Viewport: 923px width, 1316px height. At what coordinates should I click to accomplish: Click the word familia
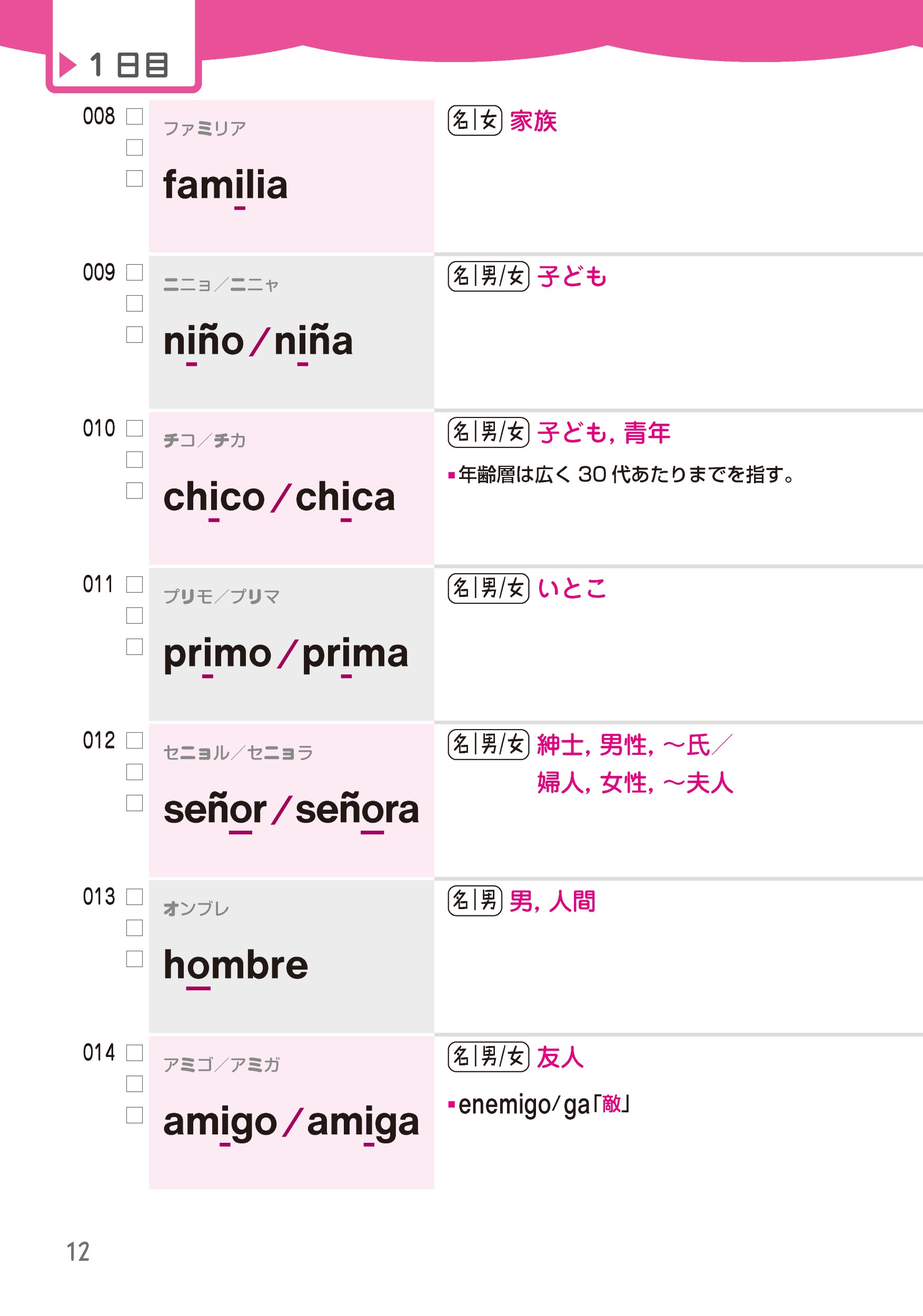point(225,185)
